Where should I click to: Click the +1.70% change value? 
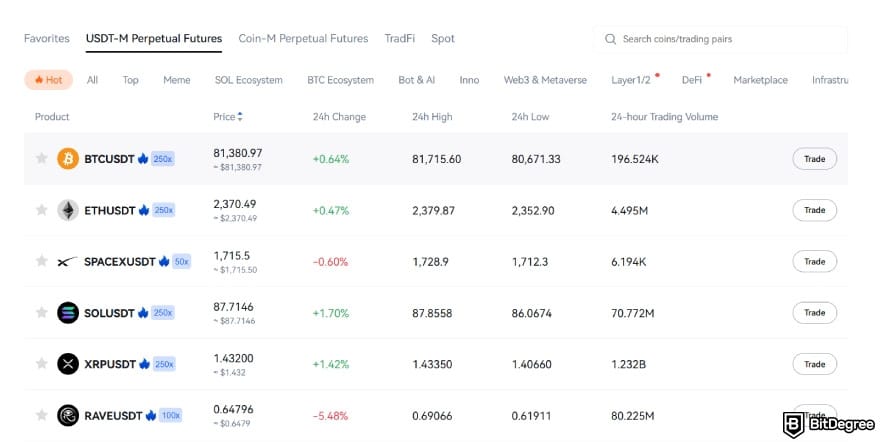[331, 313]
